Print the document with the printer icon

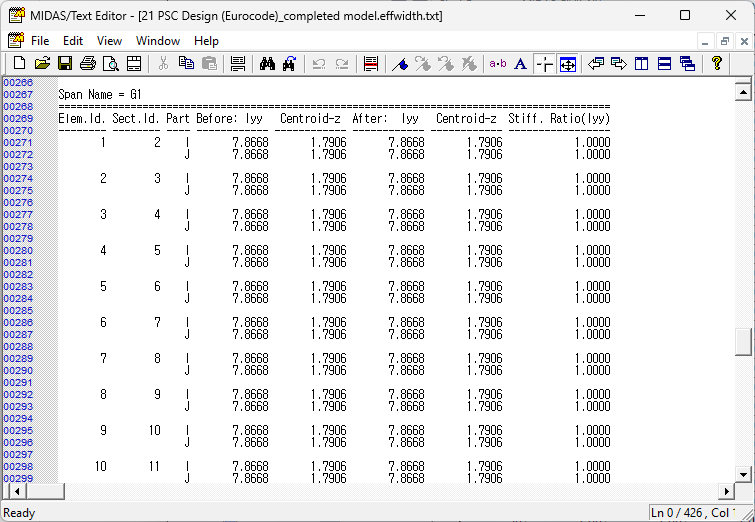[88, 63]
